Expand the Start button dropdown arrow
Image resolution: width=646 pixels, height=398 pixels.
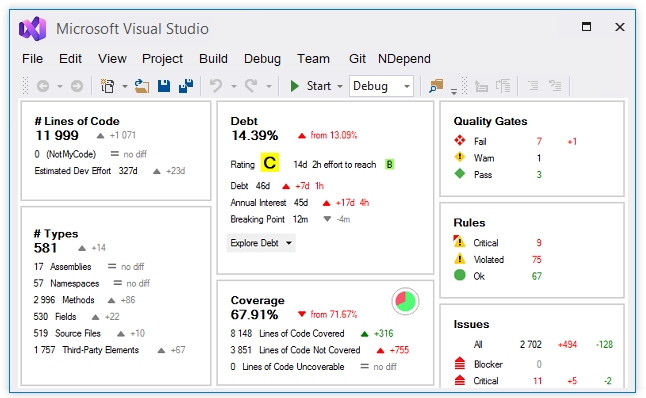coord(340,87)
